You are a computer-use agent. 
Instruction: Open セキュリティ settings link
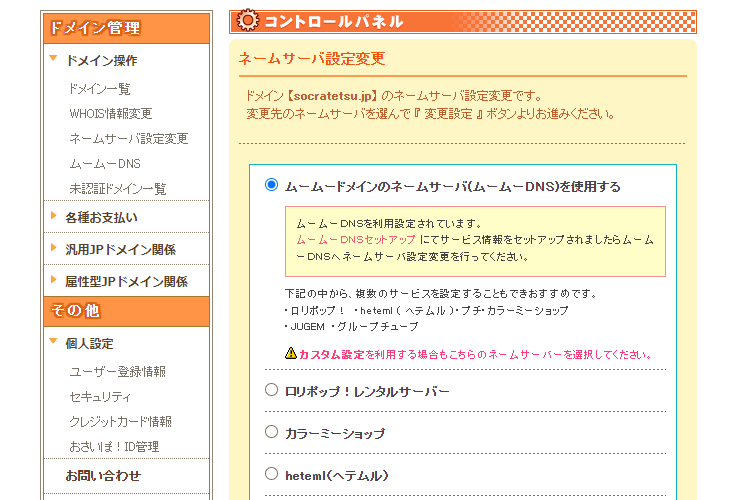pos(100,396)
